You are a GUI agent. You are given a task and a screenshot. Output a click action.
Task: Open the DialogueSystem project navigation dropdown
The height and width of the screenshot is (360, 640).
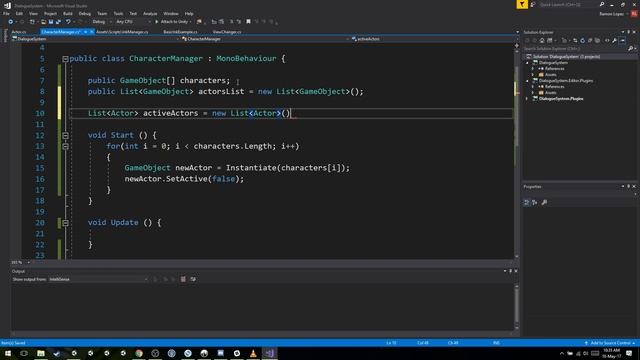tap(96, 39)
